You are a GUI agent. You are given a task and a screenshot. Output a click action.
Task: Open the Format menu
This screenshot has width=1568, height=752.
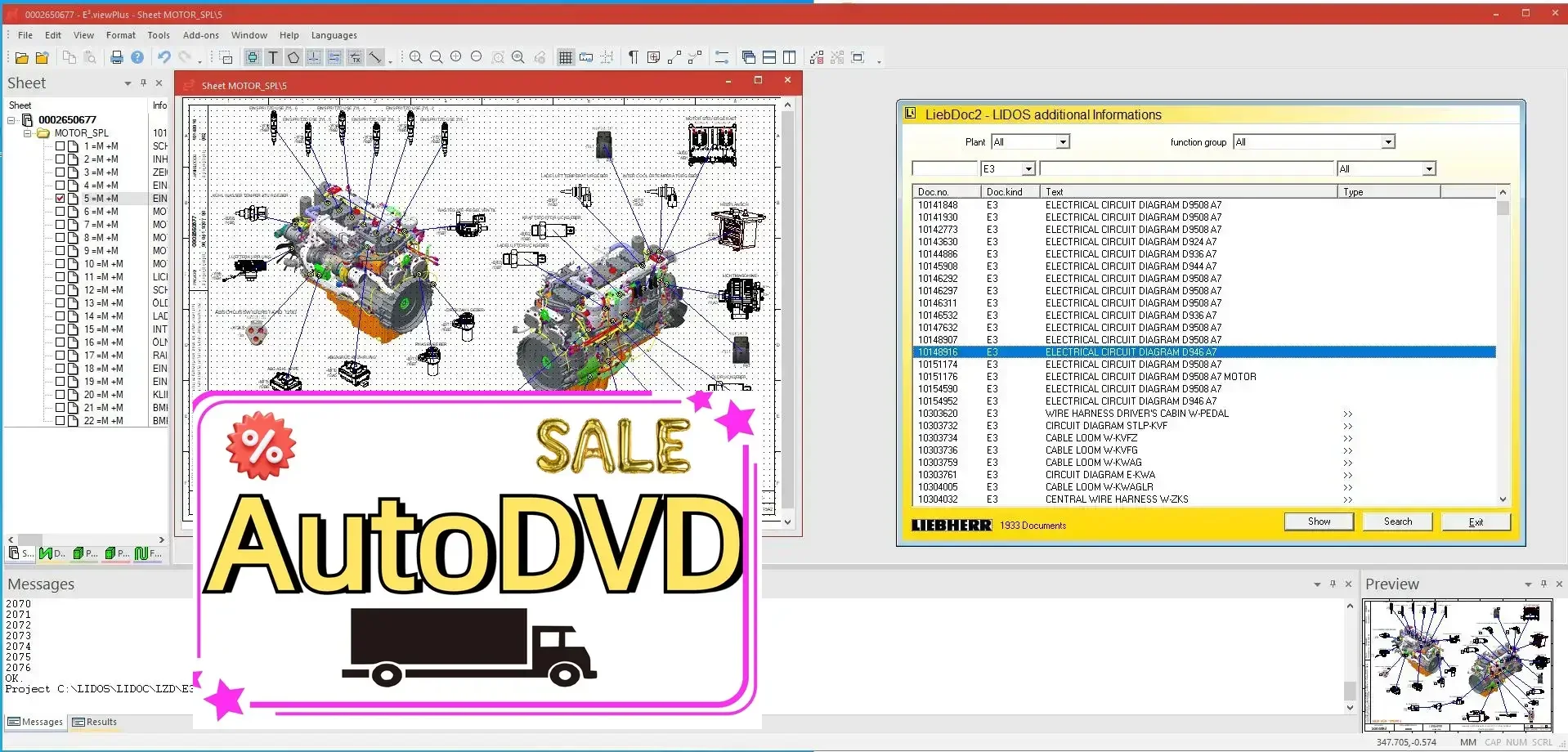click(121, 35)
